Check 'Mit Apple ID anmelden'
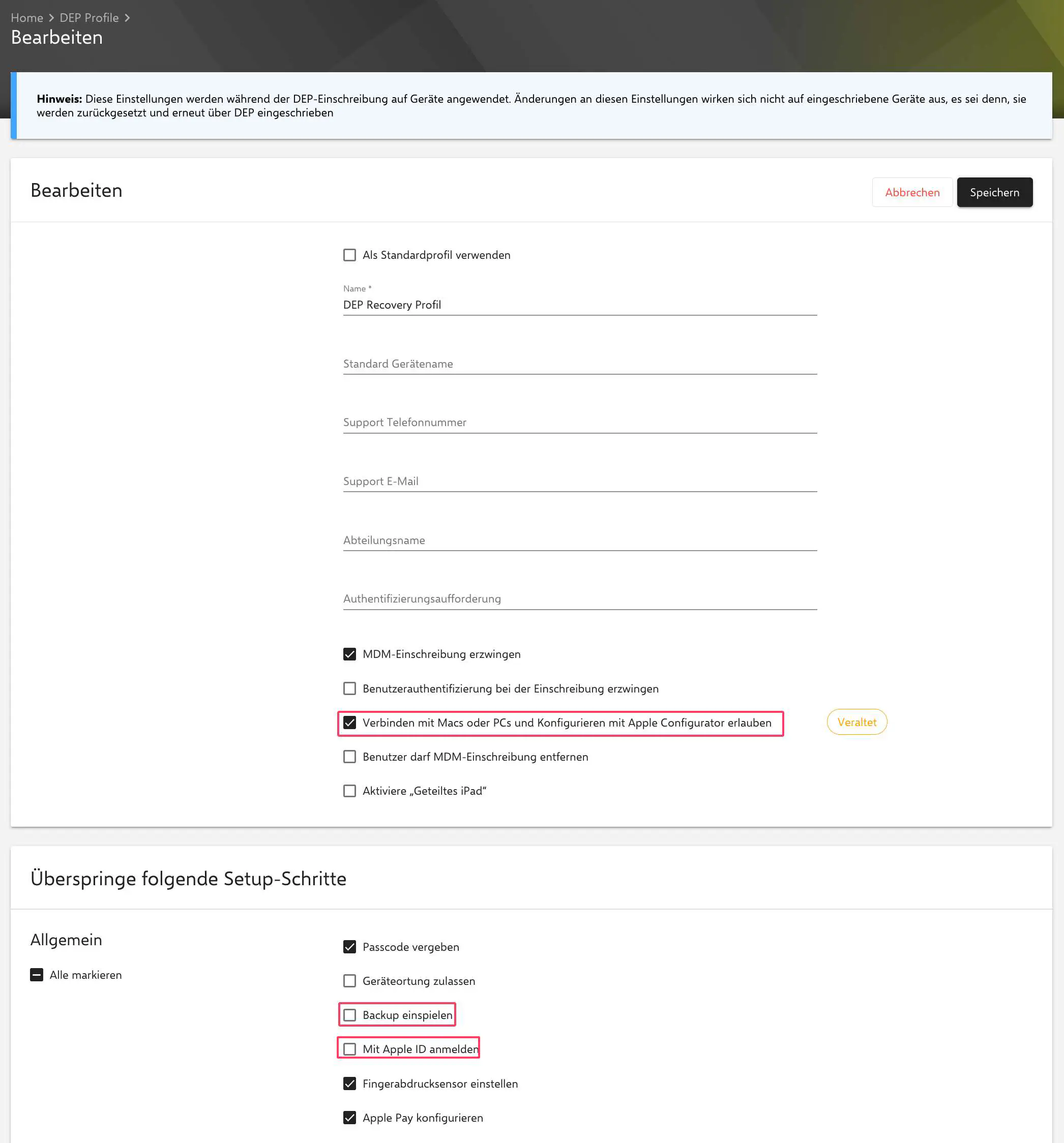 [350, 1049]
